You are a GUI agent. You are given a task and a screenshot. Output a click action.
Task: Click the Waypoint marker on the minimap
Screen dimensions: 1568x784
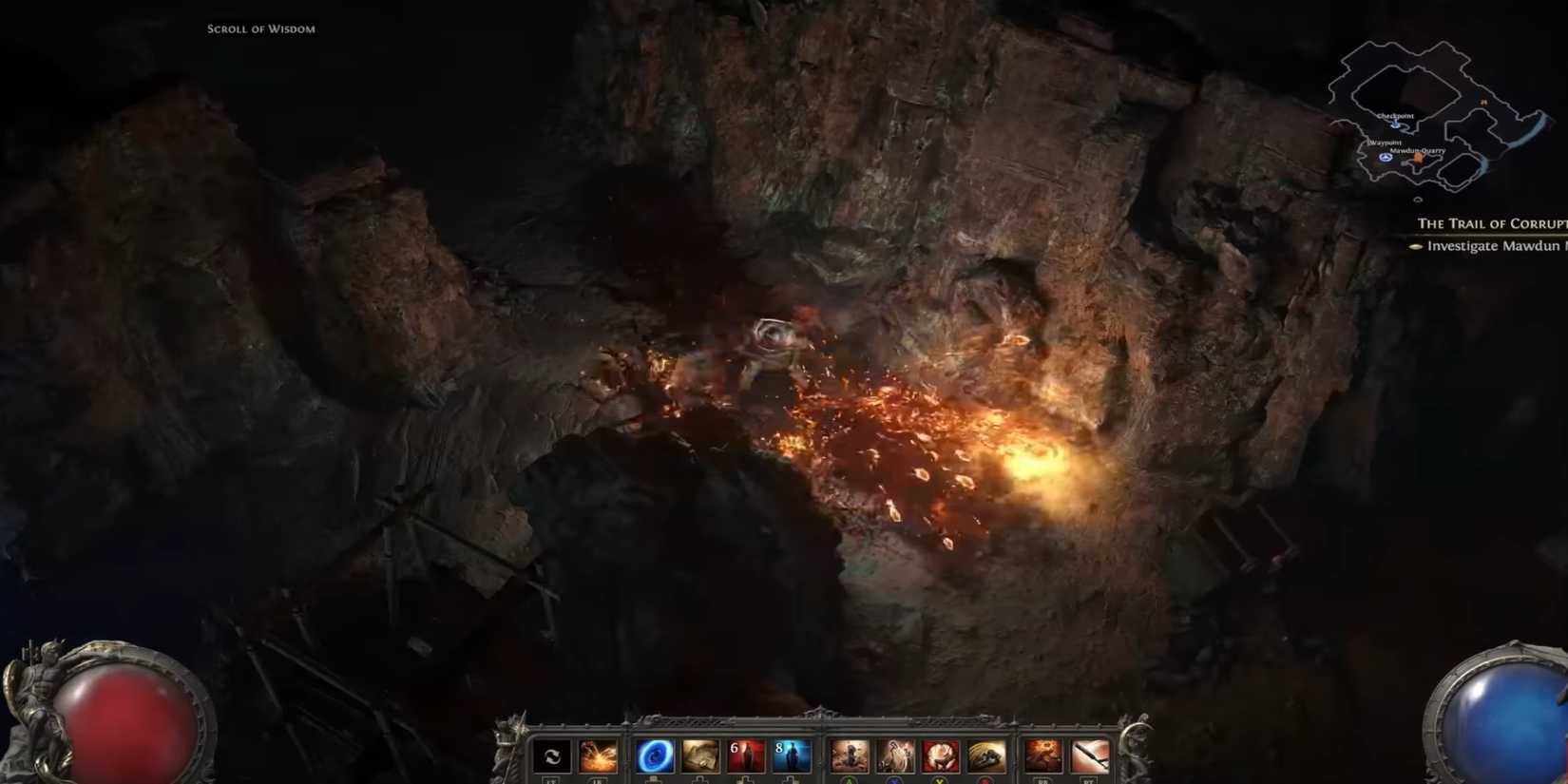(1386, 157)
